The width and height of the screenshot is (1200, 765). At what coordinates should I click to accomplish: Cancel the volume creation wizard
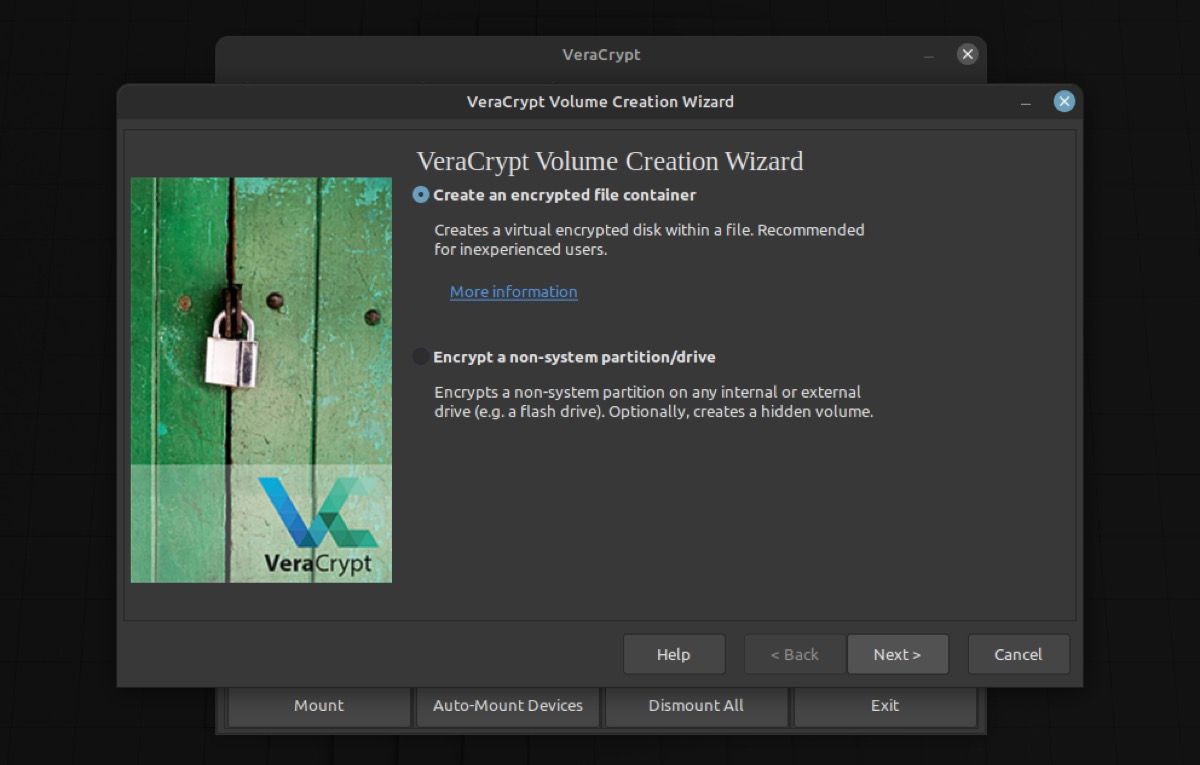(x=1019, y=654)
